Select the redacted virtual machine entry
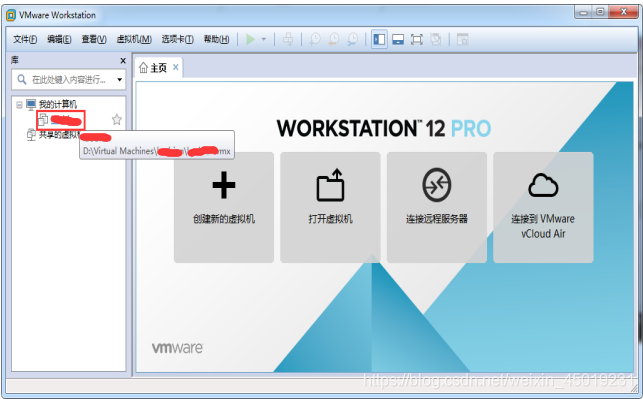This screenshot has width=643, height=399. pyautogui.click(x=61, y=120)
